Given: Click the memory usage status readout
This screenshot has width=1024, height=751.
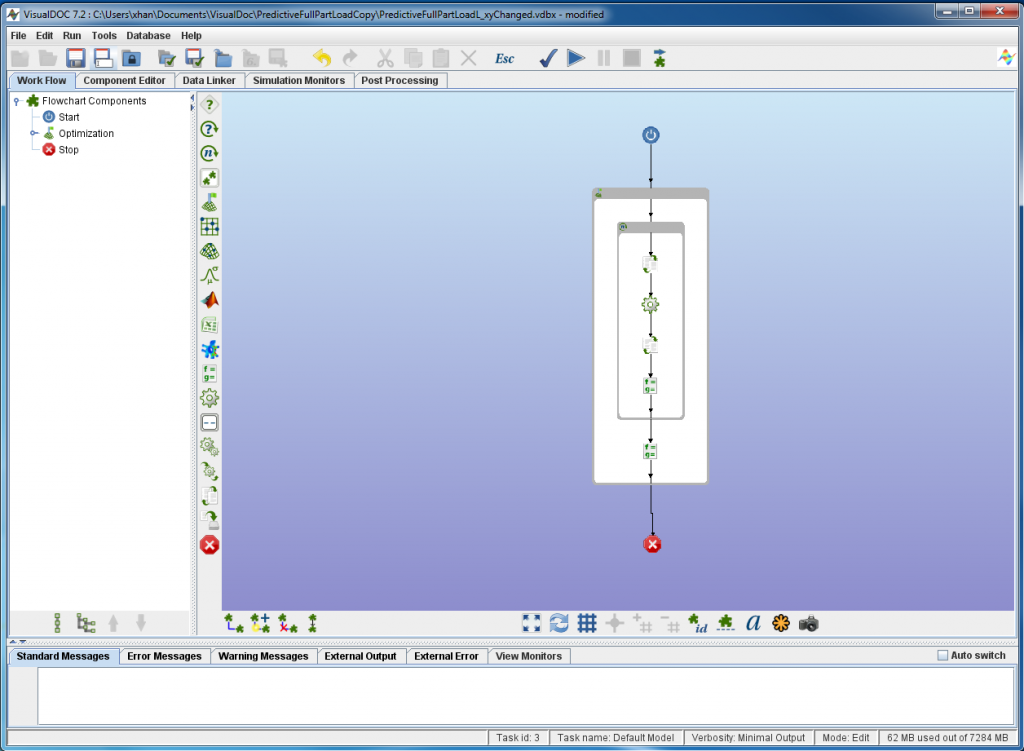Looking at the screenshot, I should tap(947, 737).
